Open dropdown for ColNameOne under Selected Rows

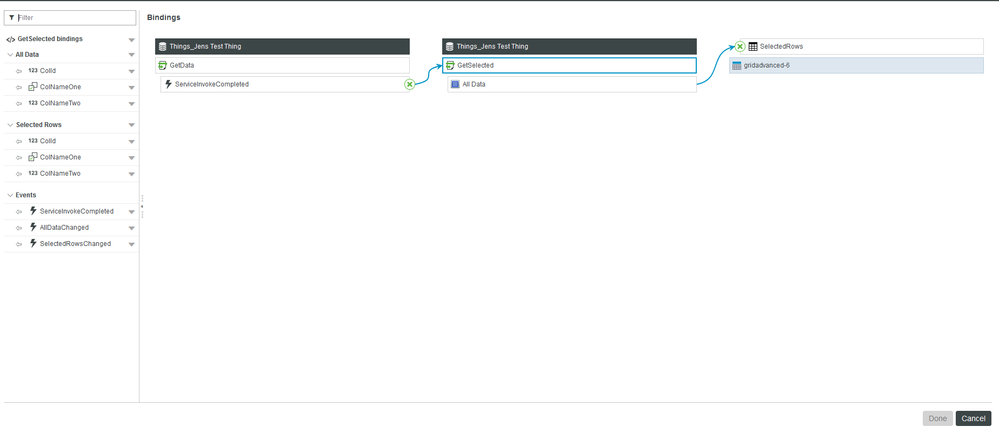131,157
